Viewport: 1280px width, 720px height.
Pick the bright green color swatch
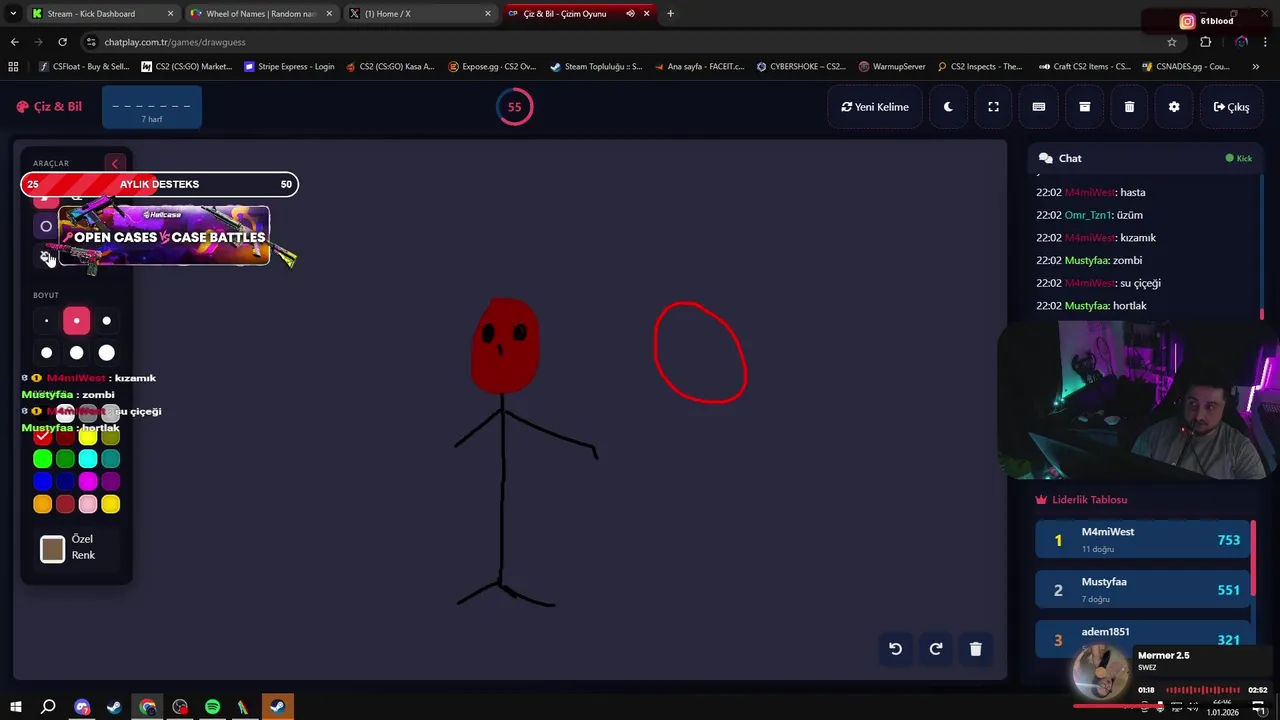pos(42,459)
